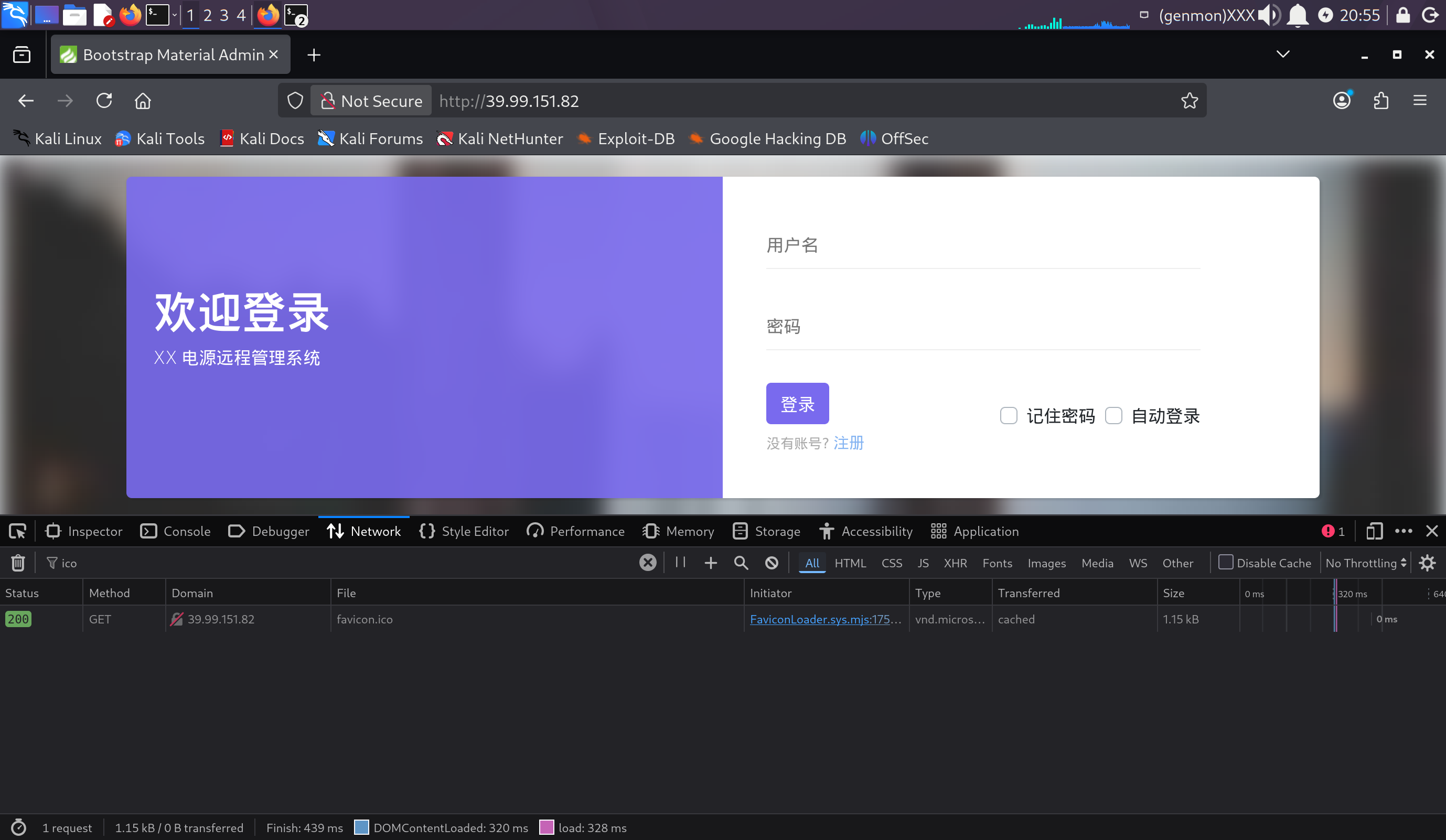Start performance analysis stopwatch icon
Image resolution: width=1446 pixels, height=840 pixels.
(18, 827)
